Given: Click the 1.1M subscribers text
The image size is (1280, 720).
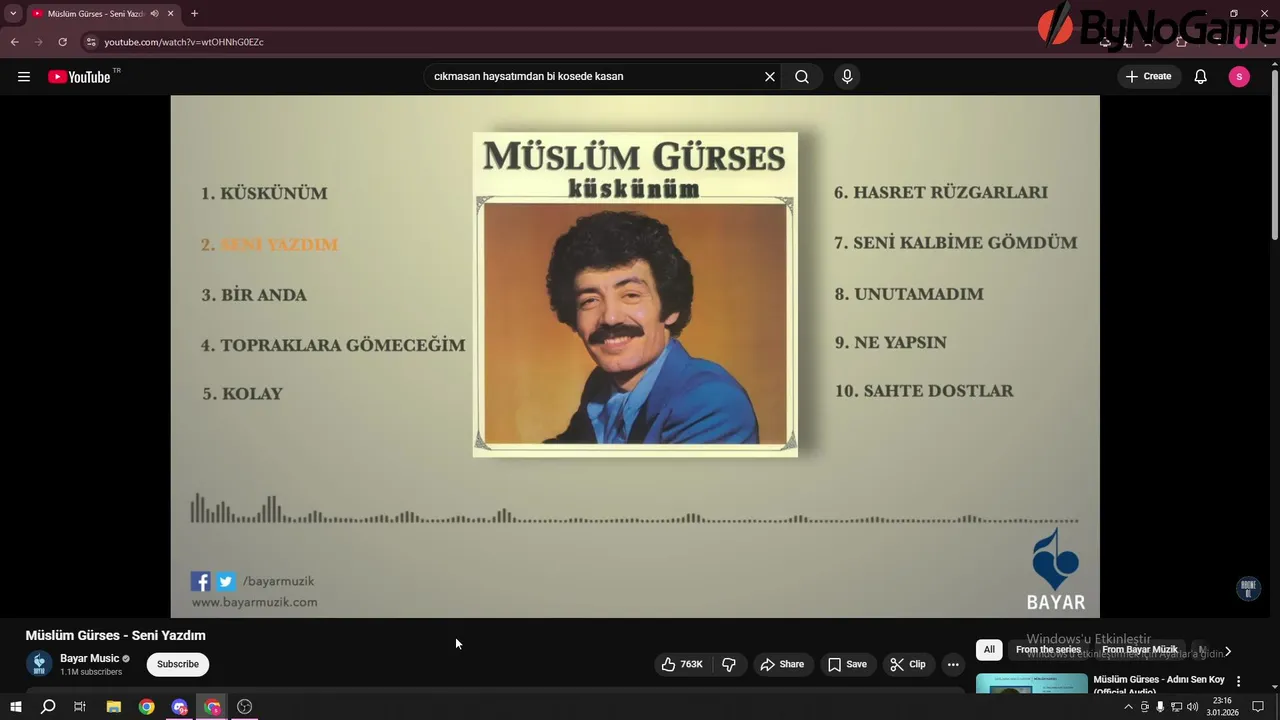Looking at the screenshot, I should 91,672.
